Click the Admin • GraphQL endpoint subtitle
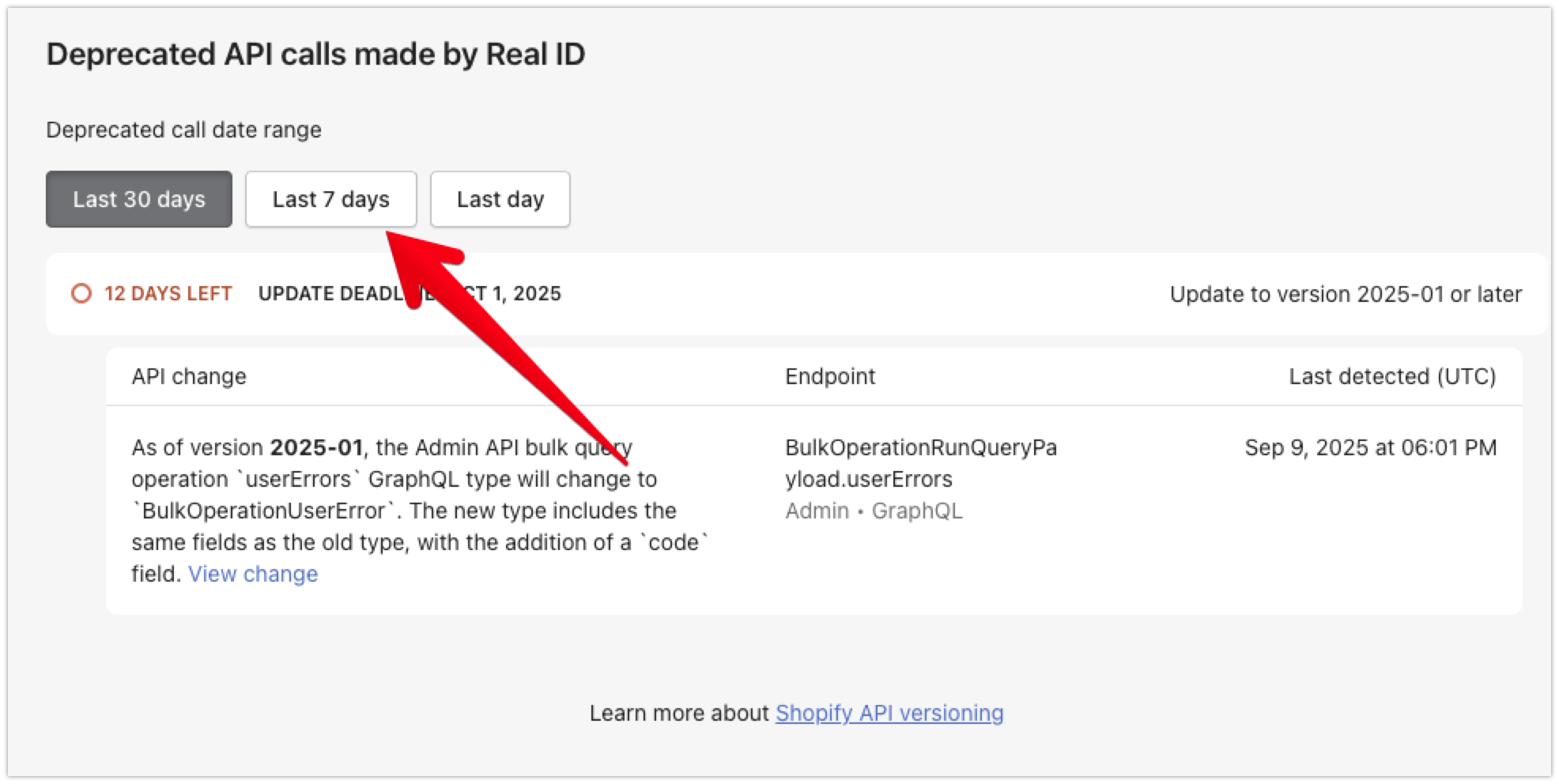 pyautogui.click(x=874, y=511)
